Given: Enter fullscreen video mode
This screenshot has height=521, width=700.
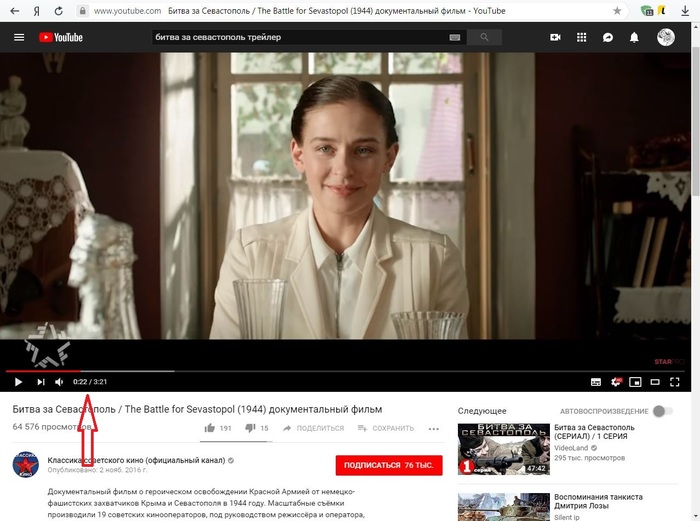Looking at the screenshot, I should click(677, 381).
